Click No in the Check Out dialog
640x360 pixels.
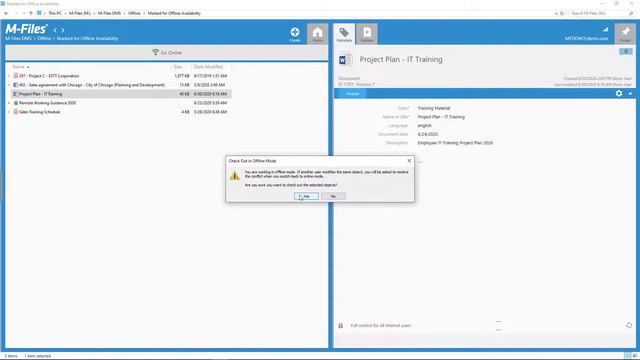(333, 196)
